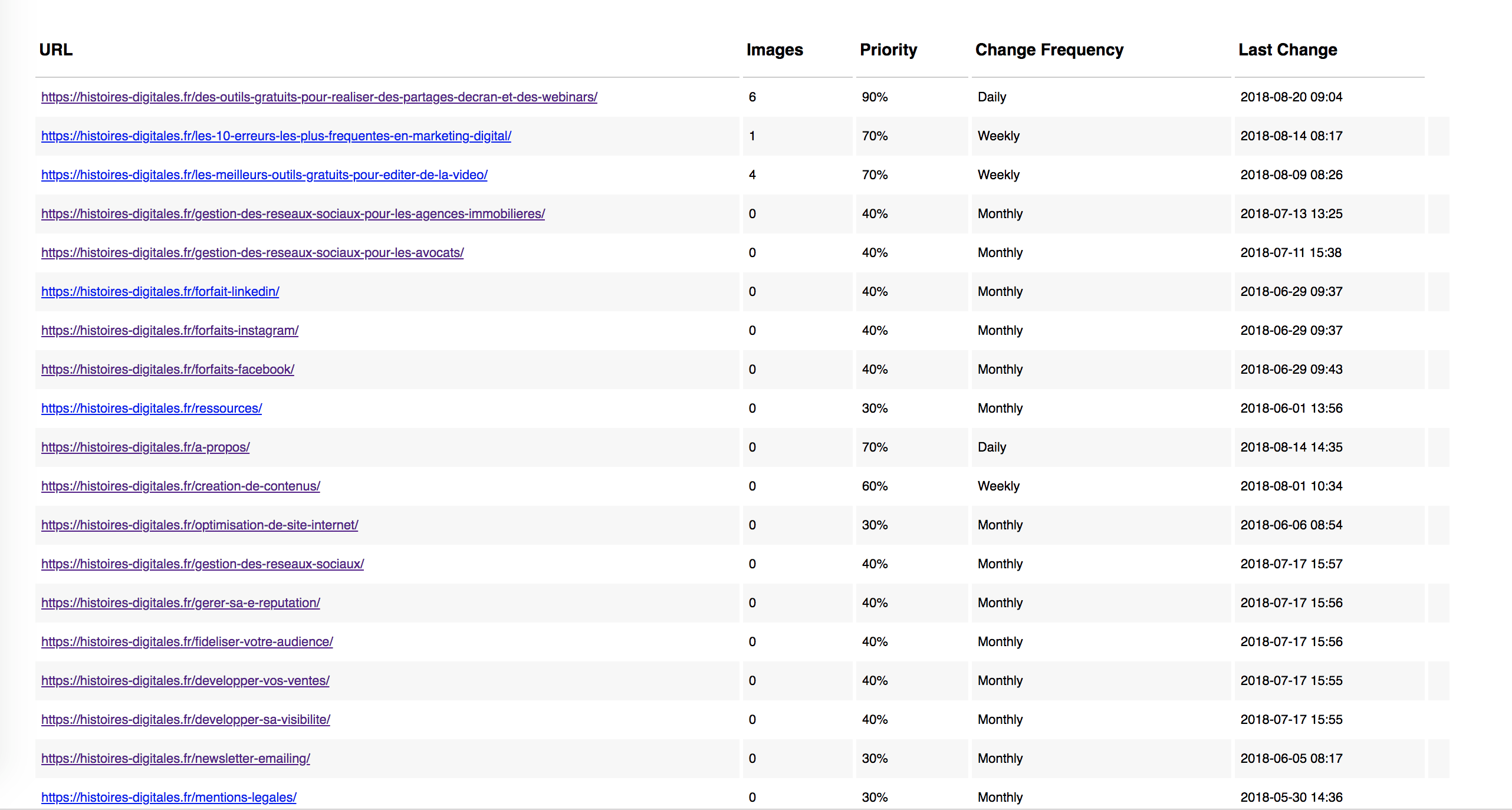Click the date 2018-08-14 14:35
The width and height of the screenshot is (1512, 810).
[1291, 447]
